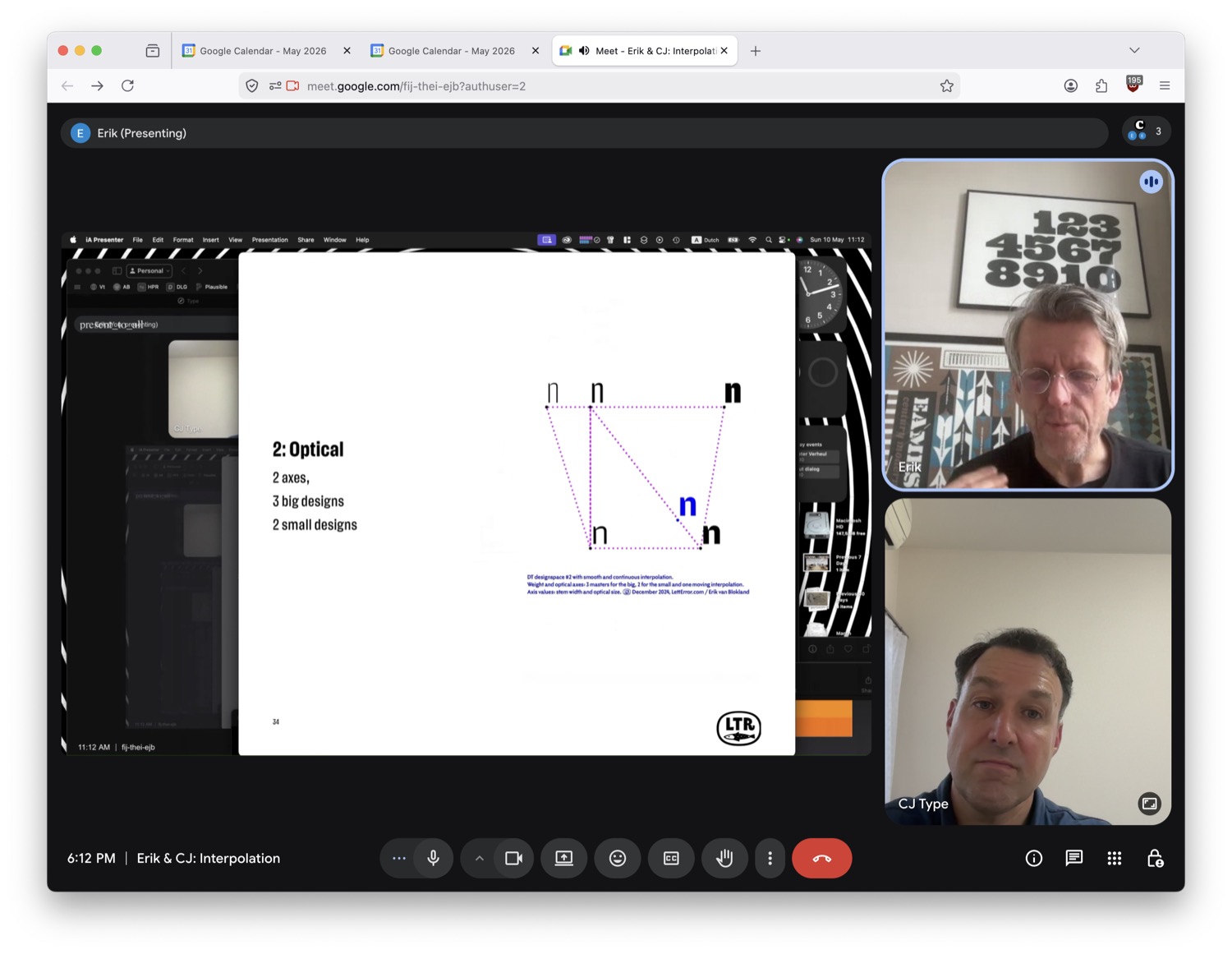Click picture-in-picture icon on CJ Type tile
The height and width of the screenshot is (954, 1232).
tap(1149, 804)
